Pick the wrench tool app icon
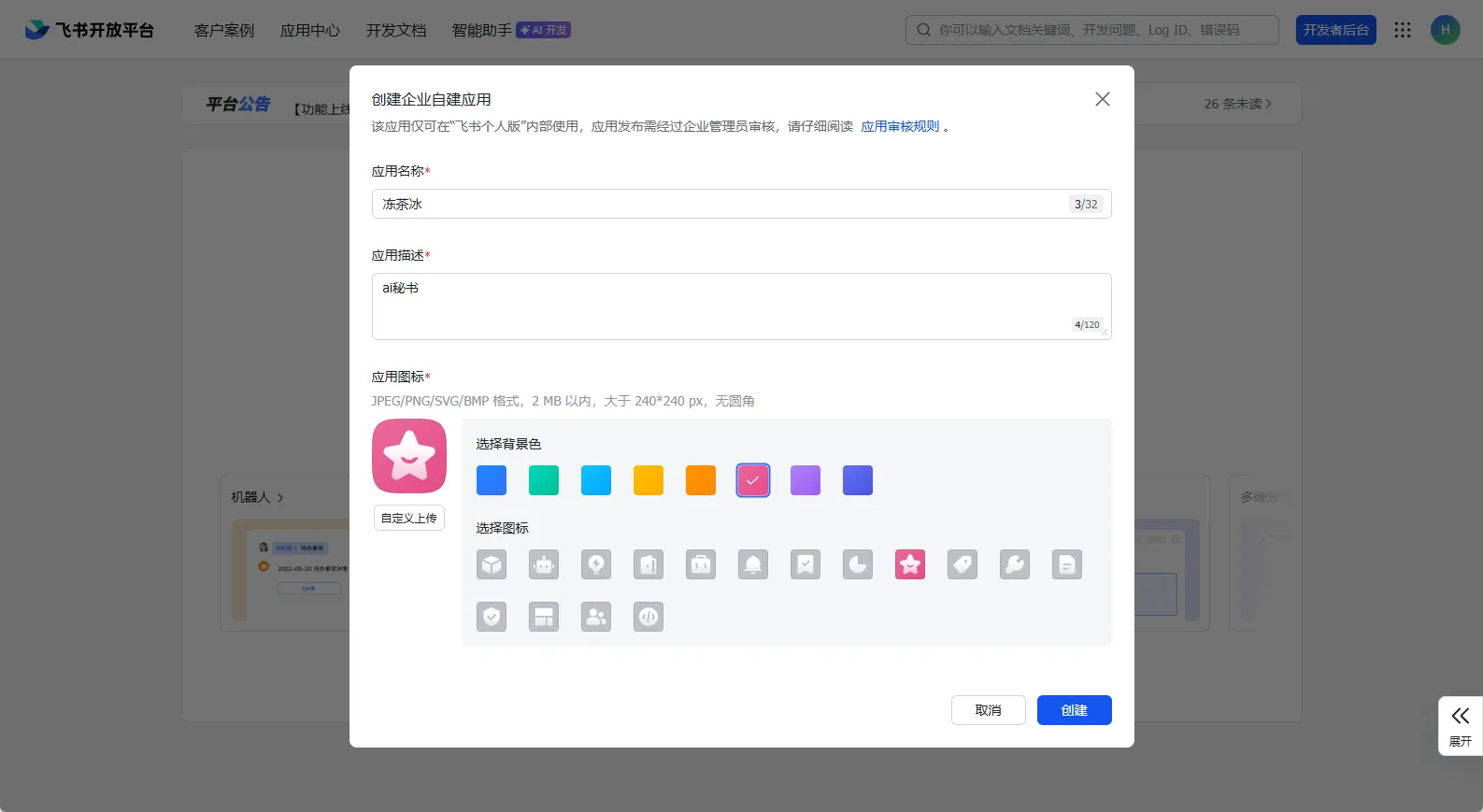Screen dimensions: 1483x812 coord(1015,564)
